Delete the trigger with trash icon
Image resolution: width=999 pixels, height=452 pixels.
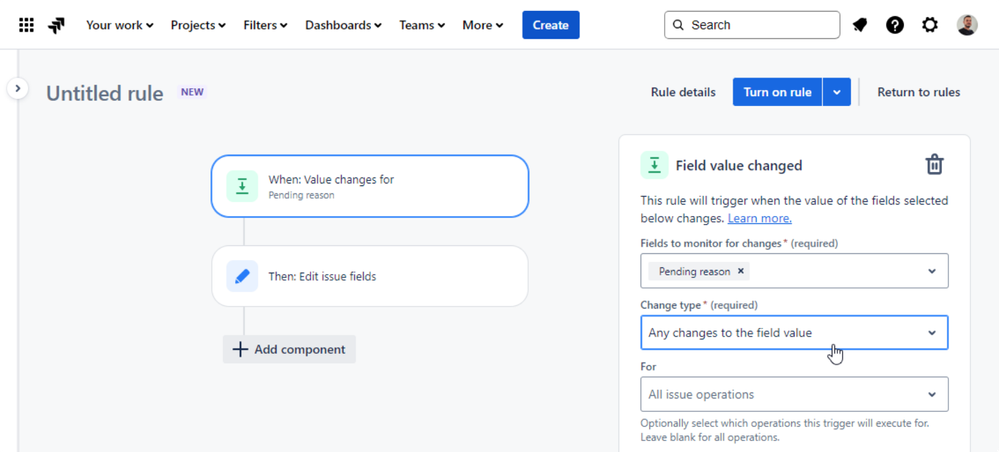(x=934, y=165)
